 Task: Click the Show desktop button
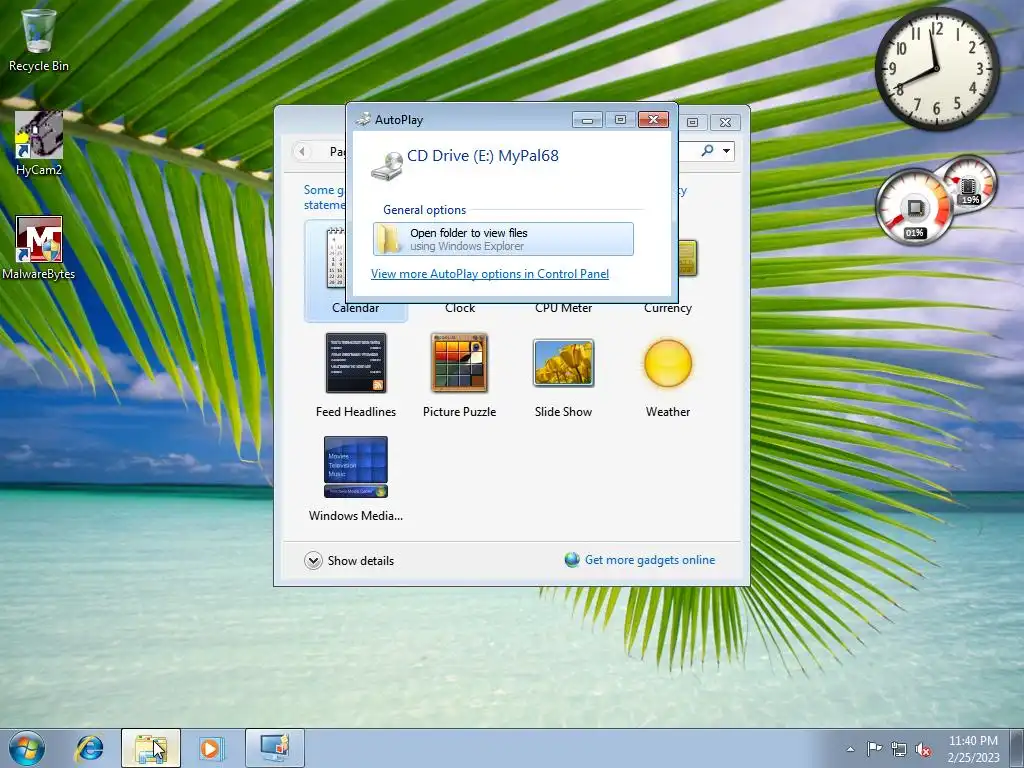click(x=1017, y=748)
